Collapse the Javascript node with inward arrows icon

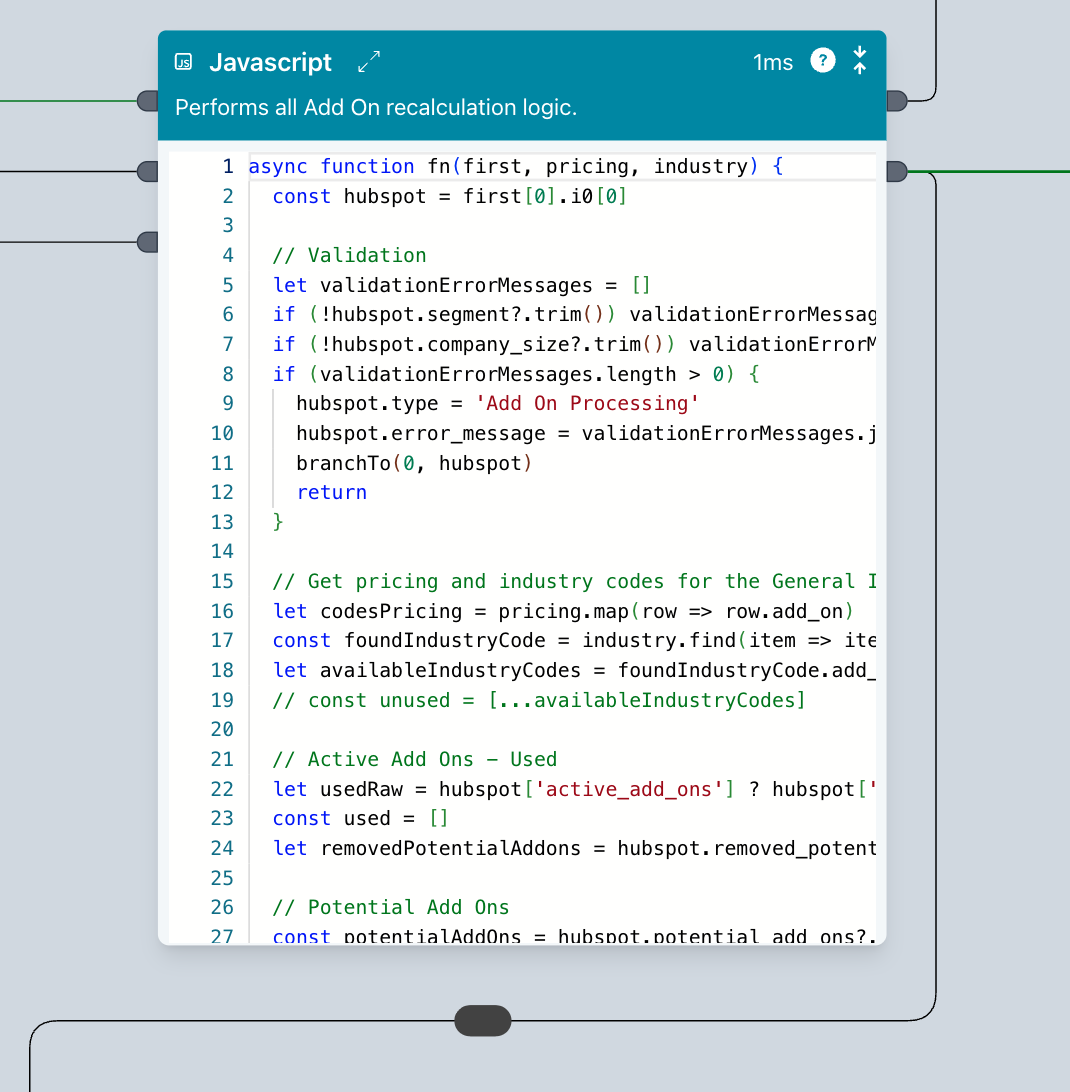pos(859,61)
